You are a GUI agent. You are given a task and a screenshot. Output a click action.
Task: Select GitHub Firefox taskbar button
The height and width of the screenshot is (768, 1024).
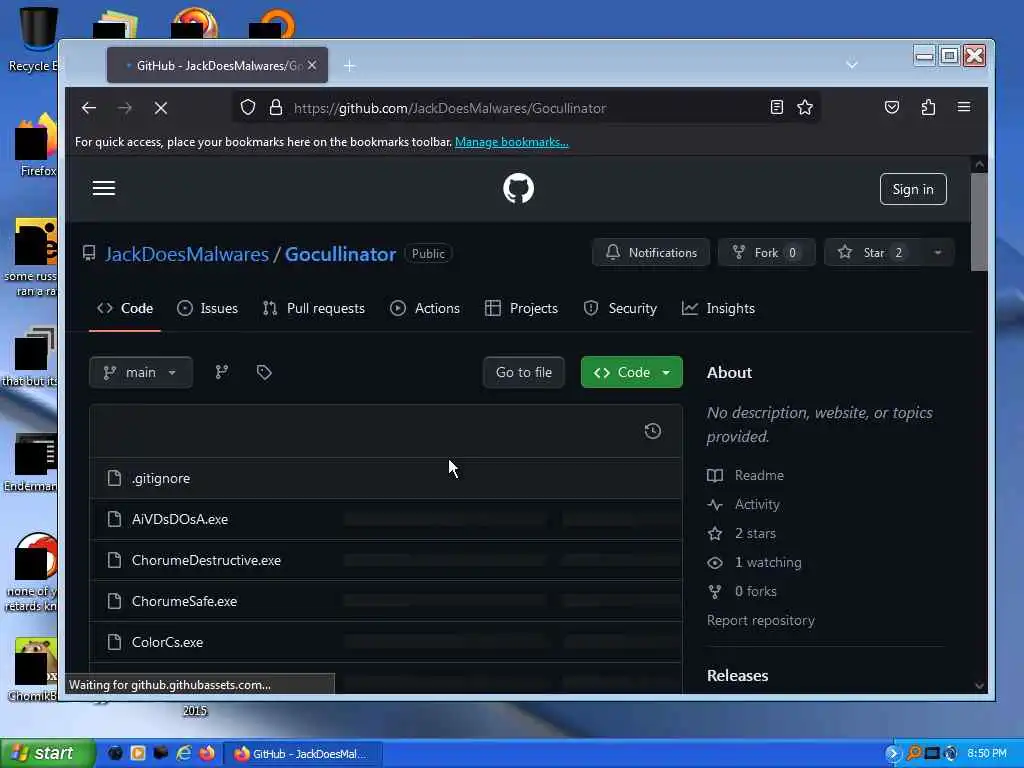click(302, 754)
